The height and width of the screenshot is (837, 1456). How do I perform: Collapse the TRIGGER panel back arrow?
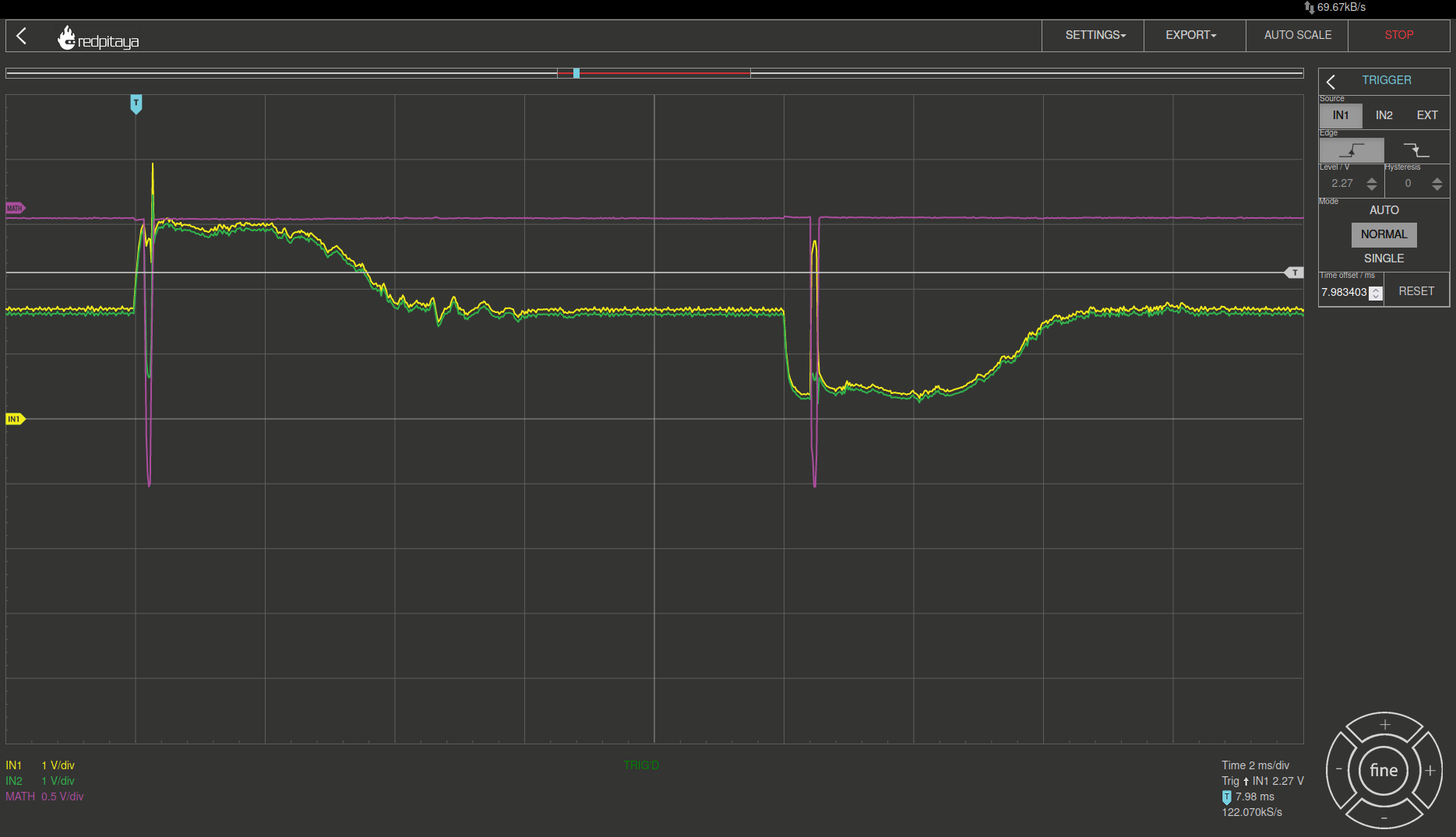tap(1331, 81)
